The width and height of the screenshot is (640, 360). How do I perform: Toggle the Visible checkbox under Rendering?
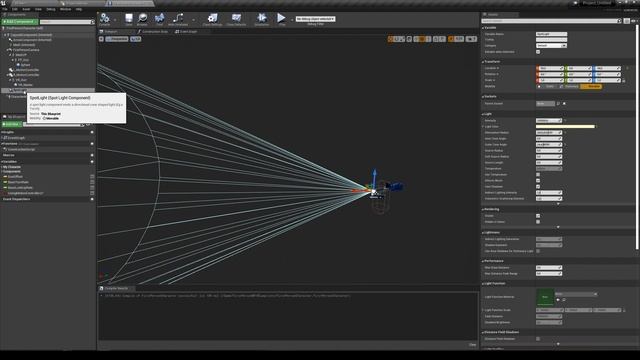point(538,216)
